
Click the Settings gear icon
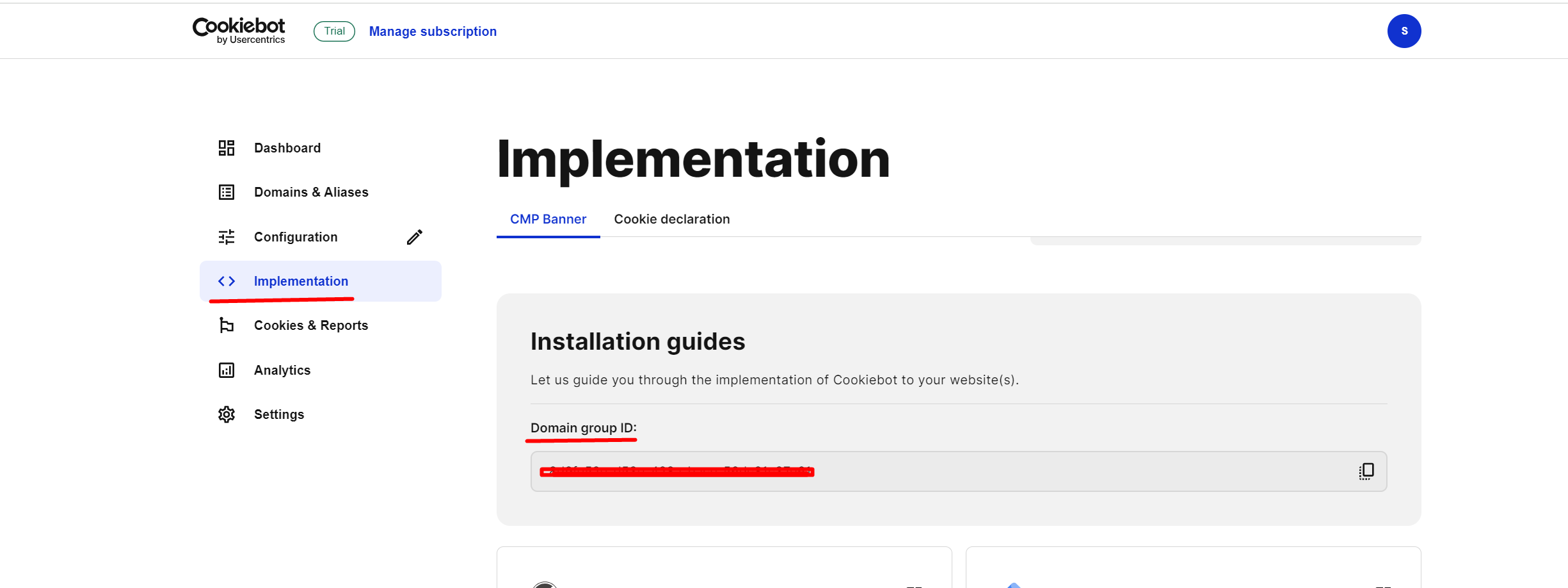click(227, 414)
